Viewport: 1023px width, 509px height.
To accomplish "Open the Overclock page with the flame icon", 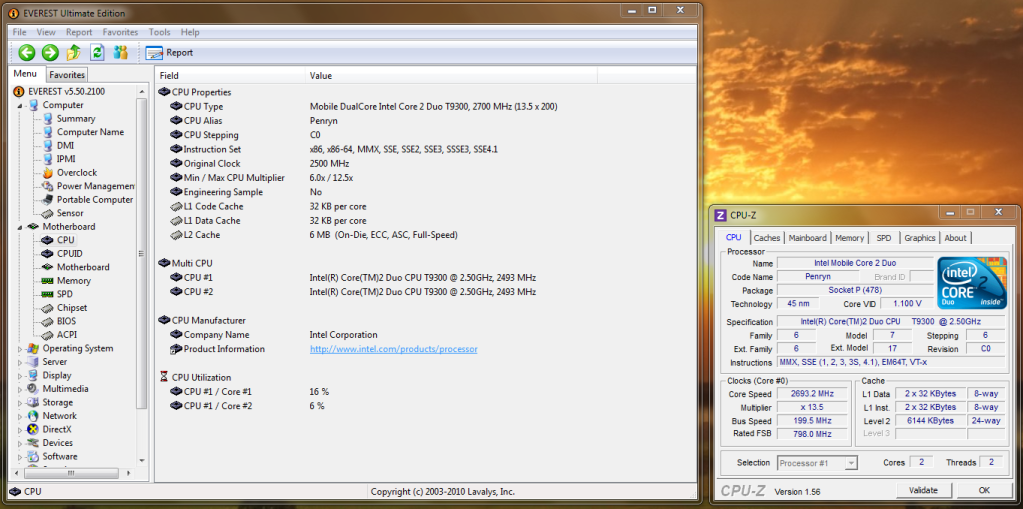I will pos(76,172).
